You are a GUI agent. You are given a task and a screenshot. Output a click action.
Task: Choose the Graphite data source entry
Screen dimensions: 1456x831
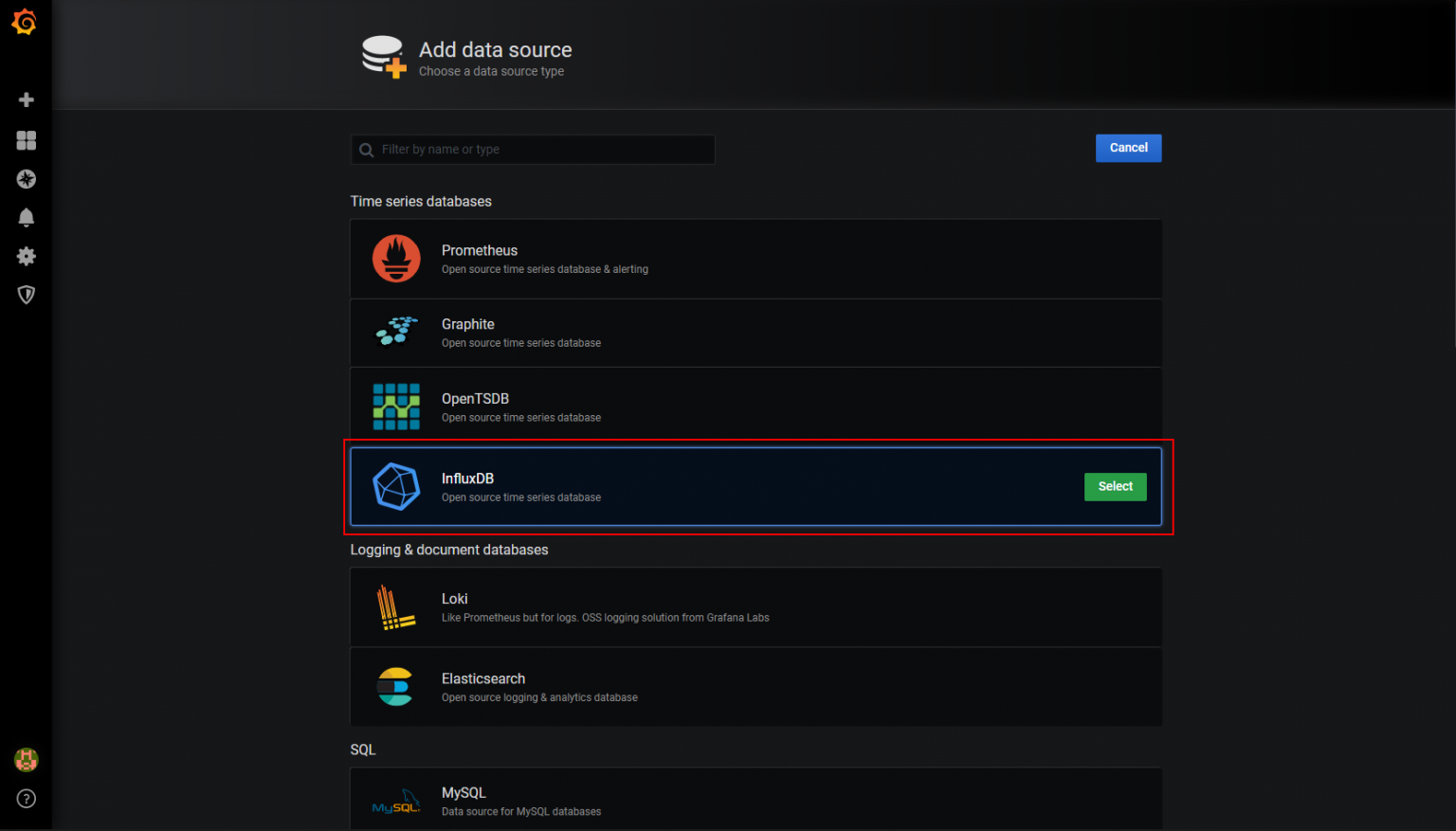755,334
